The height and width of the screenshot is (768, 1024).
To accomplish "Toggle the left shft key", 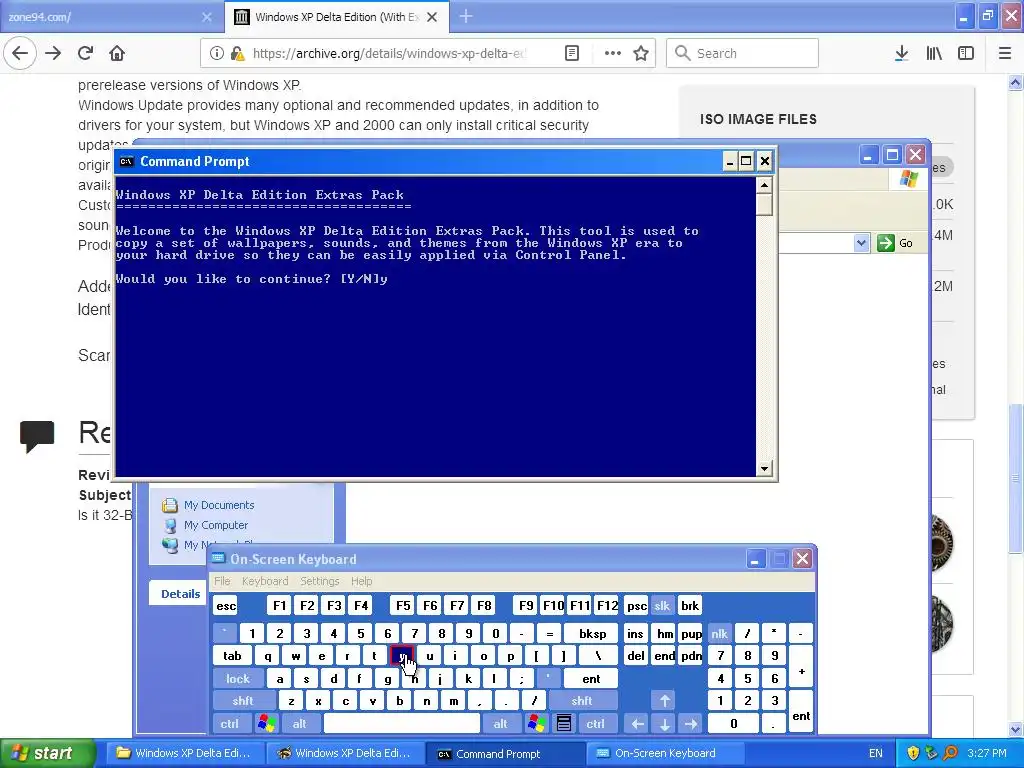I will pos(242,701).
